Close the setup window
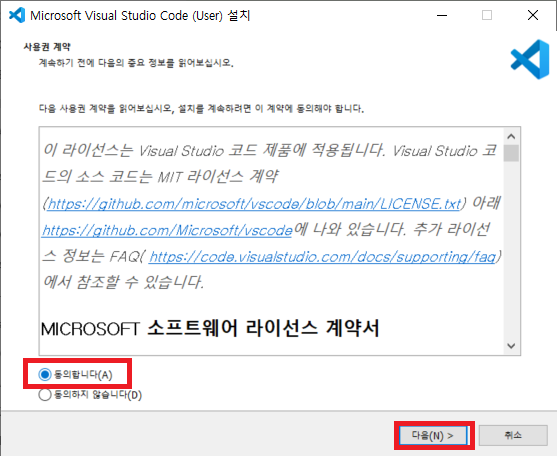Screen dimensions: 557x456 tap(533, 15)
